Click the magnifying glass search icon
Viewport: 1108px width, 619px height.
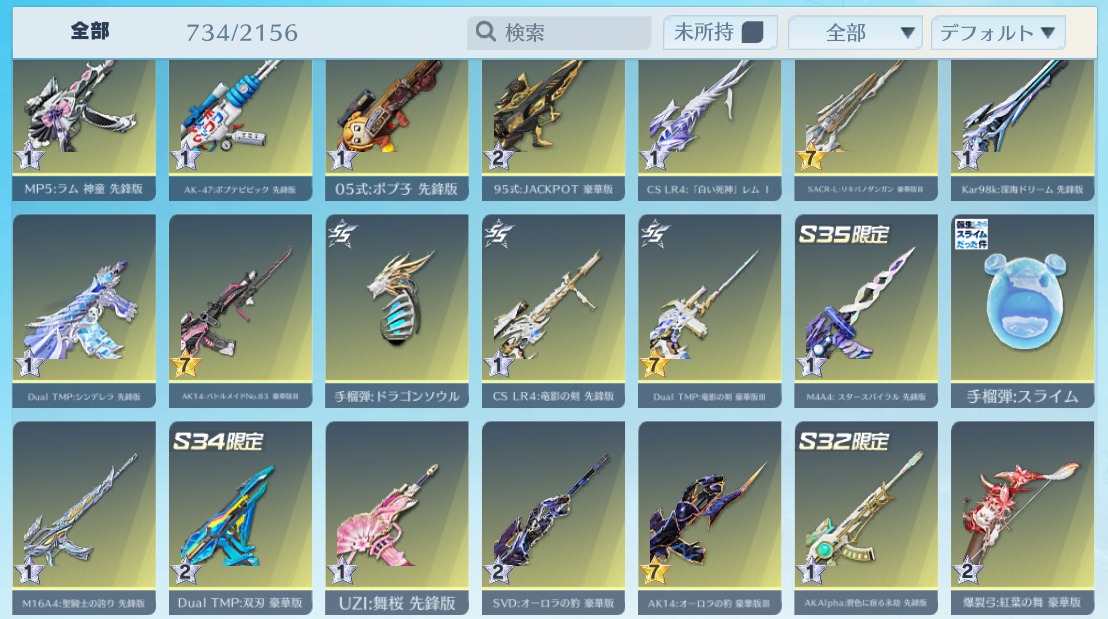tap(485, 32)
